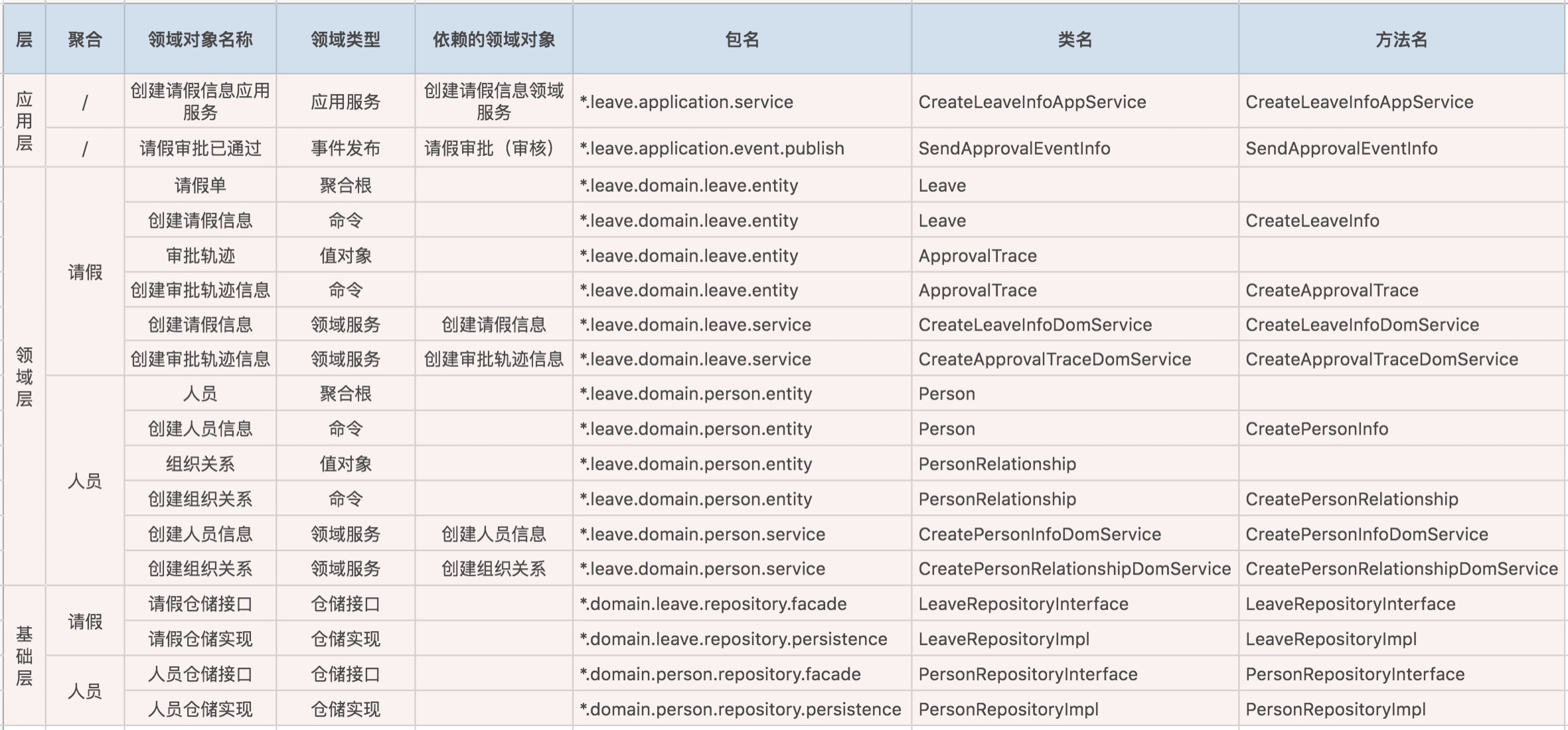Click the 应用层 merged layer cell
Screen dimensions: 1568x730
(24, 121)
